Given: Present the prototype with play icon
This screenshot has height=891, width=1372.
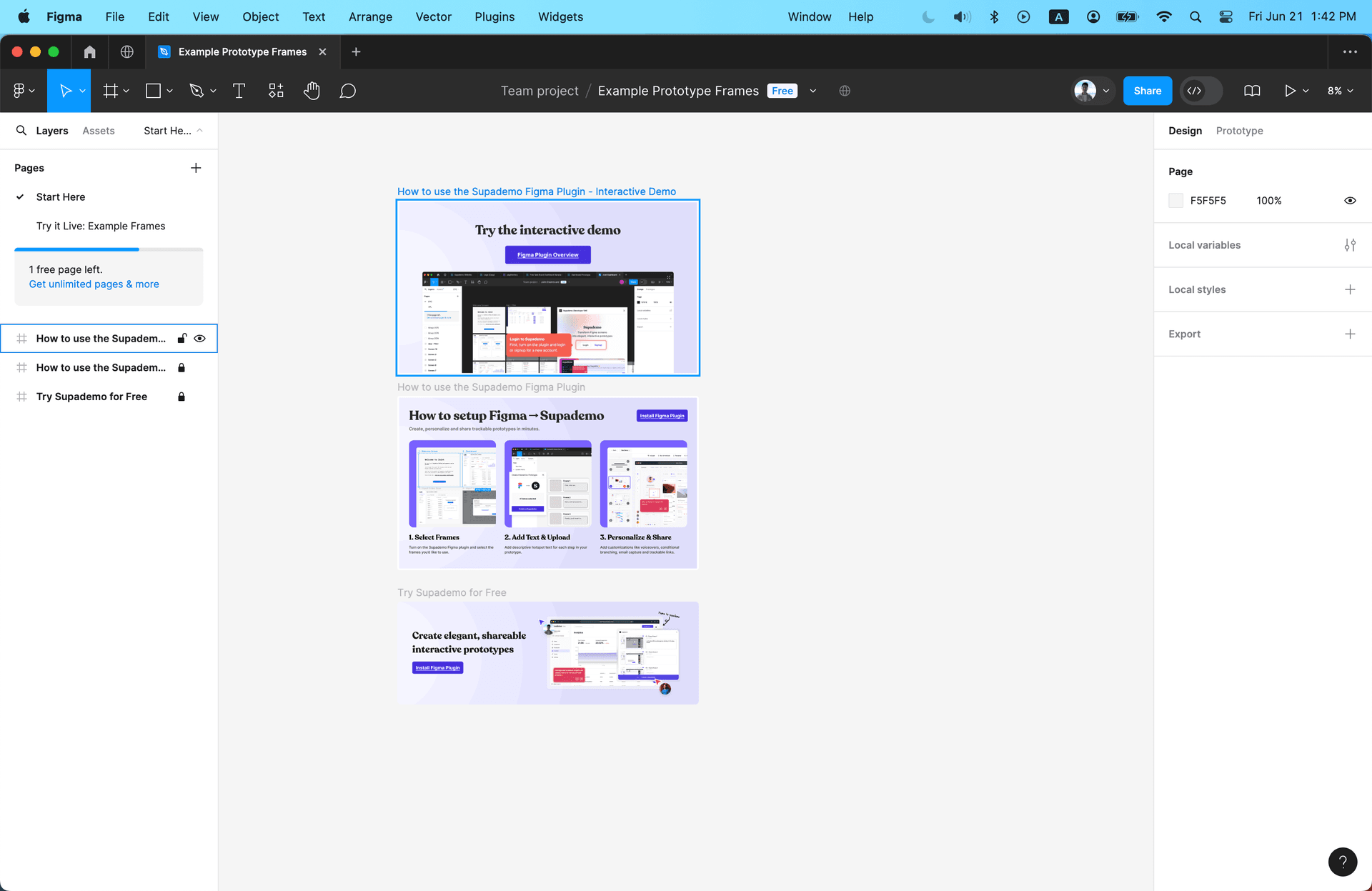Looking at the screenshot, I should [x=1290, y=91].
